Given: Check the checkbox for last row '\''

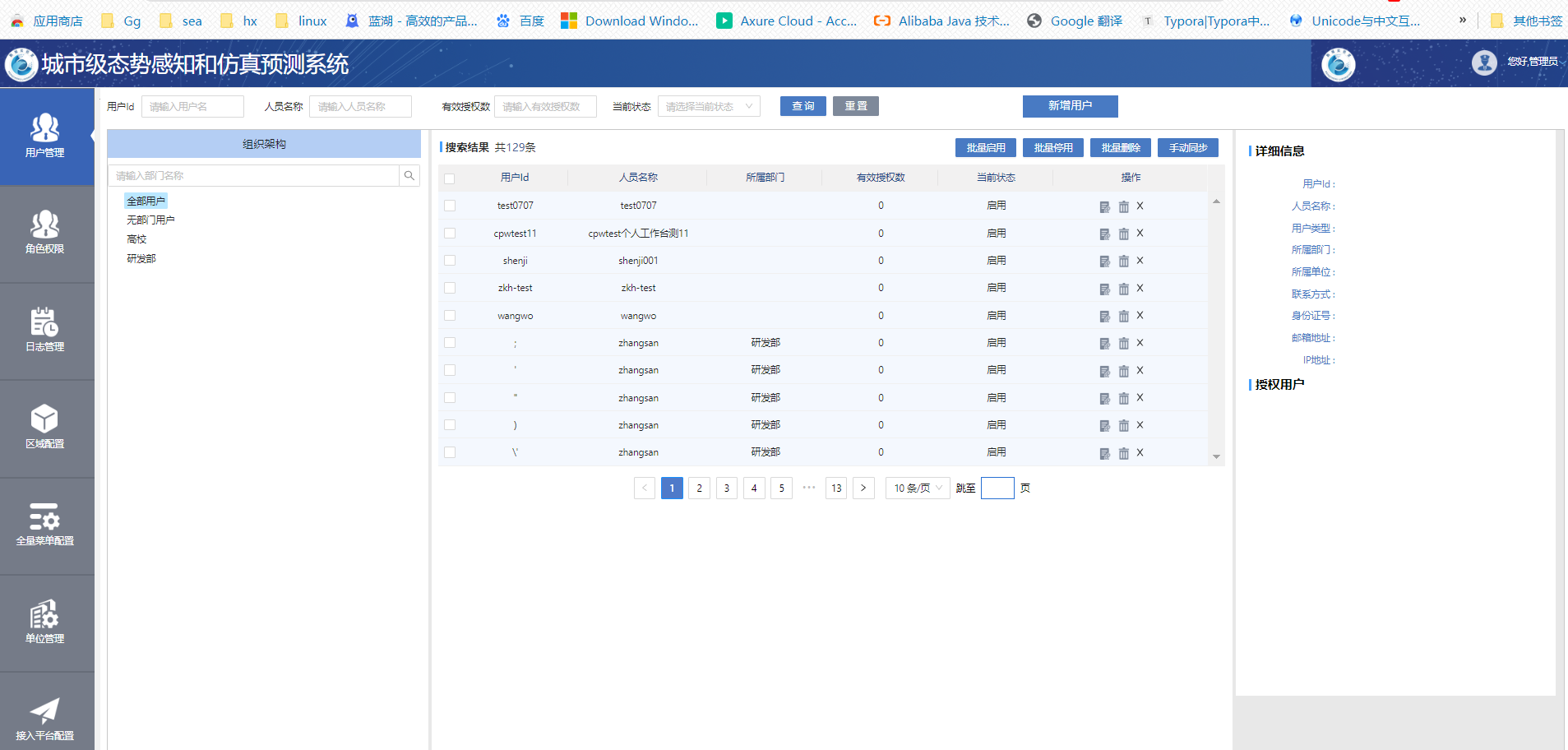Looking at the screenshot, I should tap(450, 452).
